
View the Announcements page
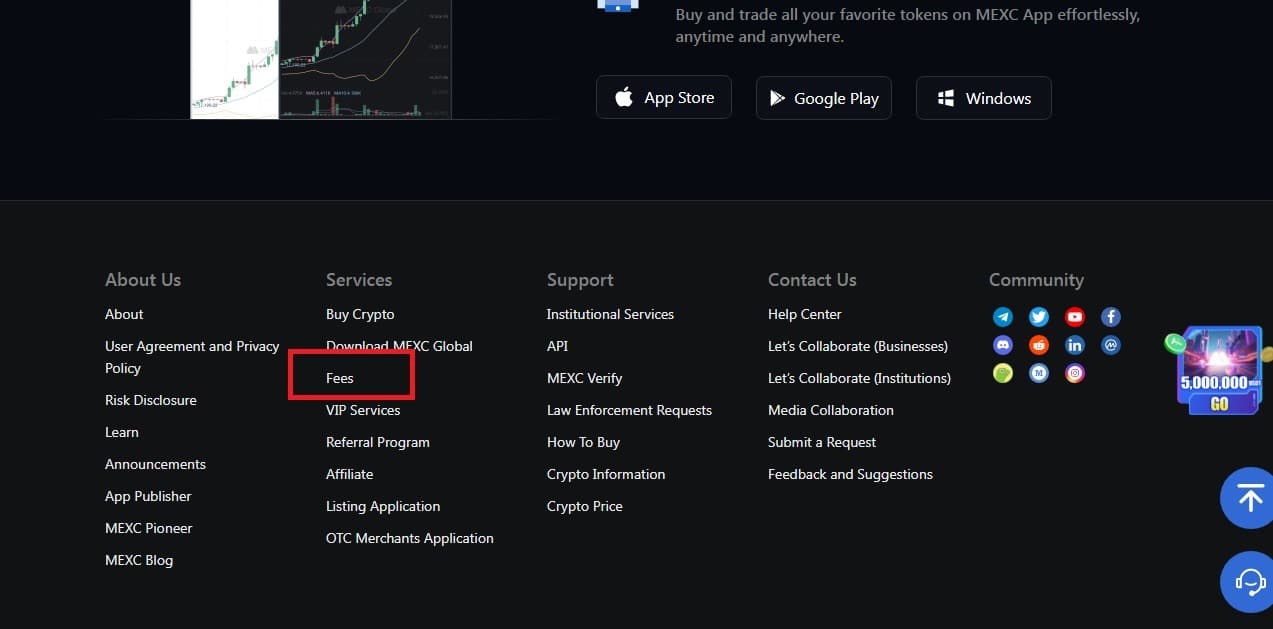[x=155, y=464]
